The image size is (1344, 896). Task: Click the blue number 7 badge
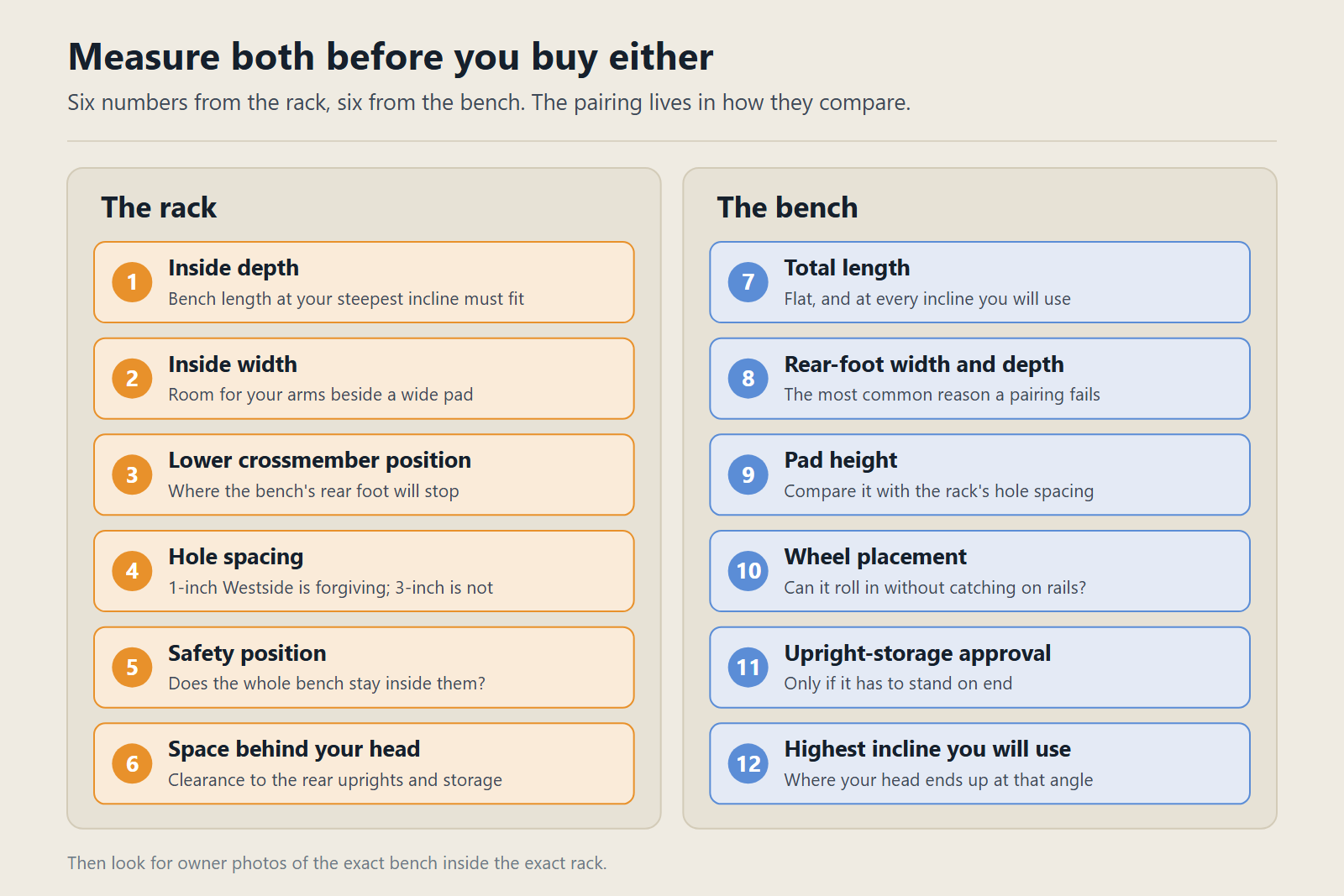point(748,282)
